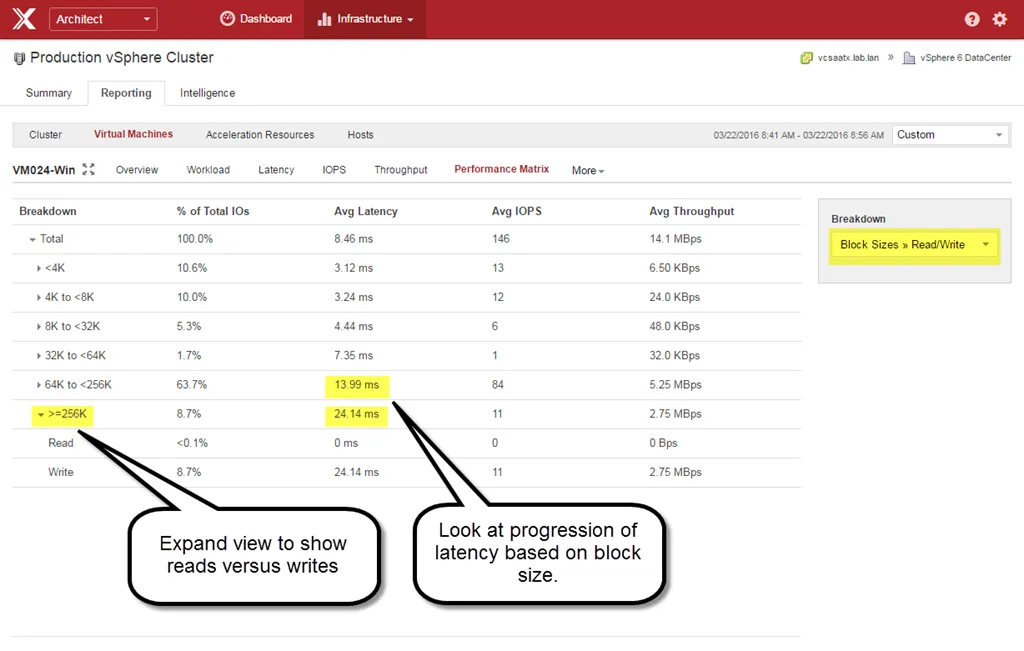Open the Hosts sub-tab
Screen dimensions: 1024x651
coord(360,135)
